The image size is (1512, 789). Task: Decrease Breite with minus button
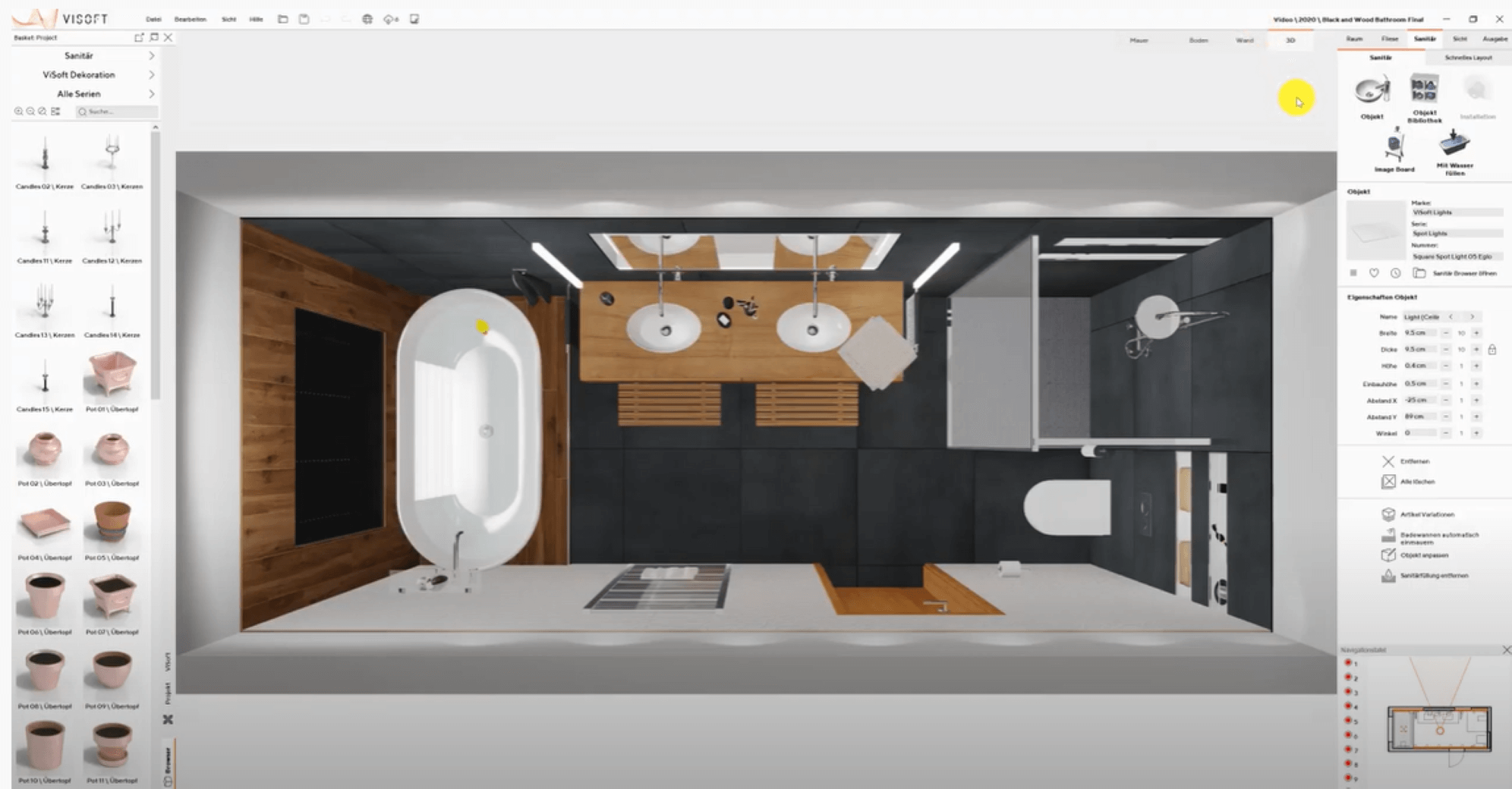tap(1445, 333)
